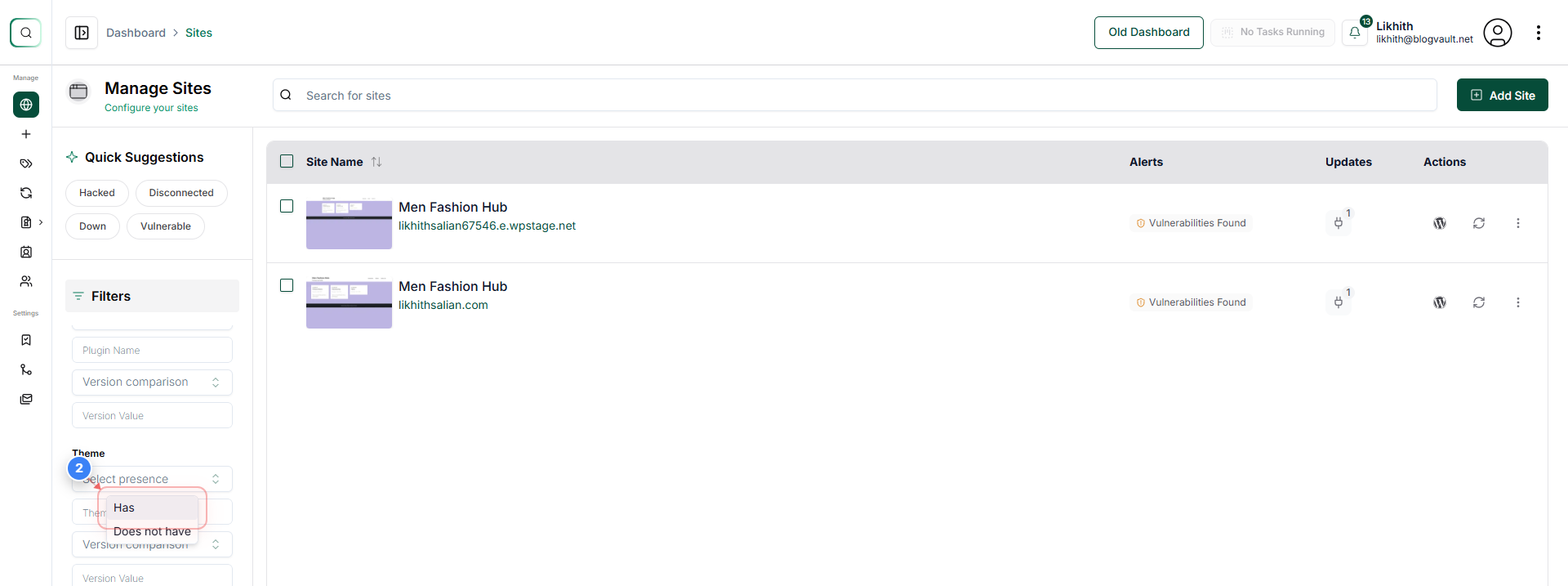Screen dimensions: 1568x586
Task: Open the plugin Version comparison dropdown
Action: [x=152, y=382]
